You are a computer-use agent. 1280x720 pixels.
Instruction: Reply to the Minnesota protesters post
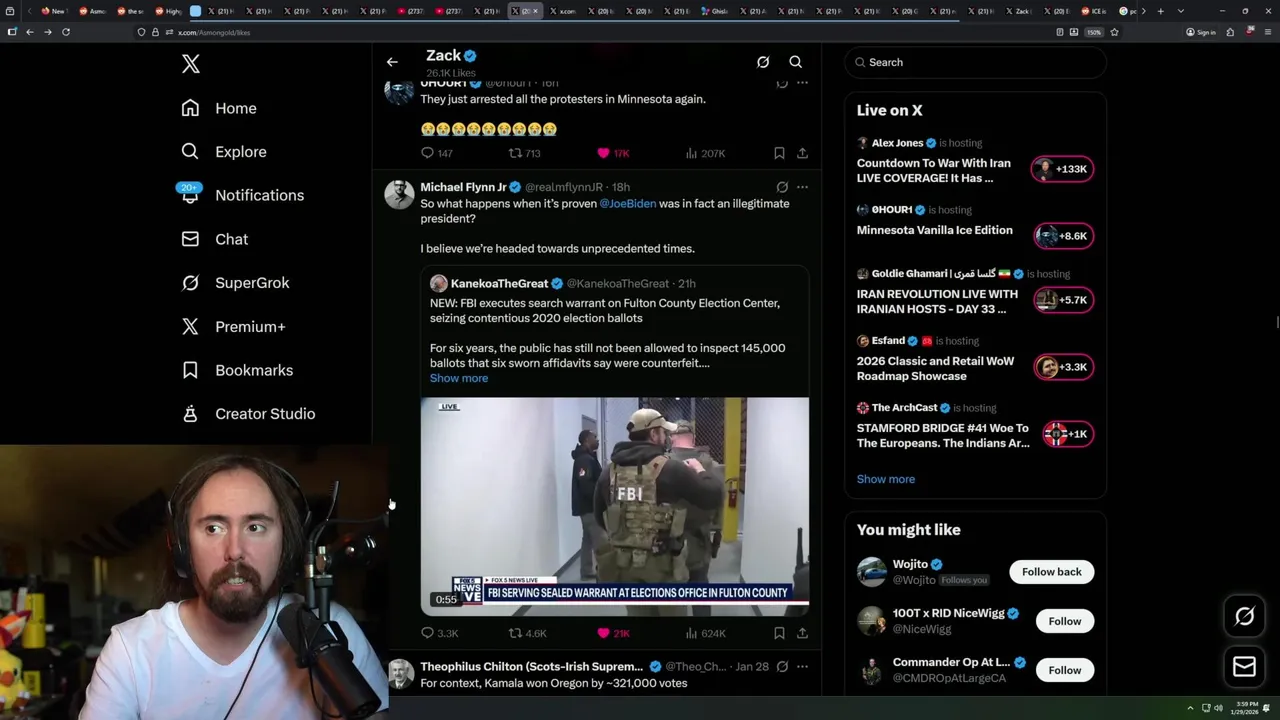pos(437,153)
